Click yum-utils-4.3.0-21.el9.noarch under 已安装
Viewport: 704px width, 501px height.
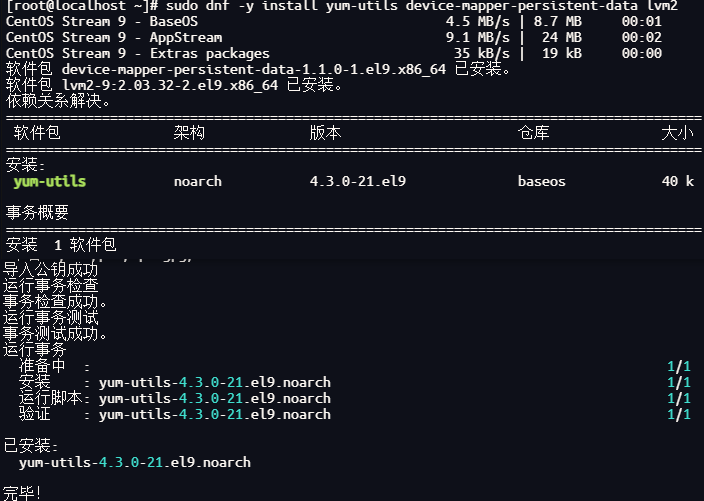[x=135, y=462]
